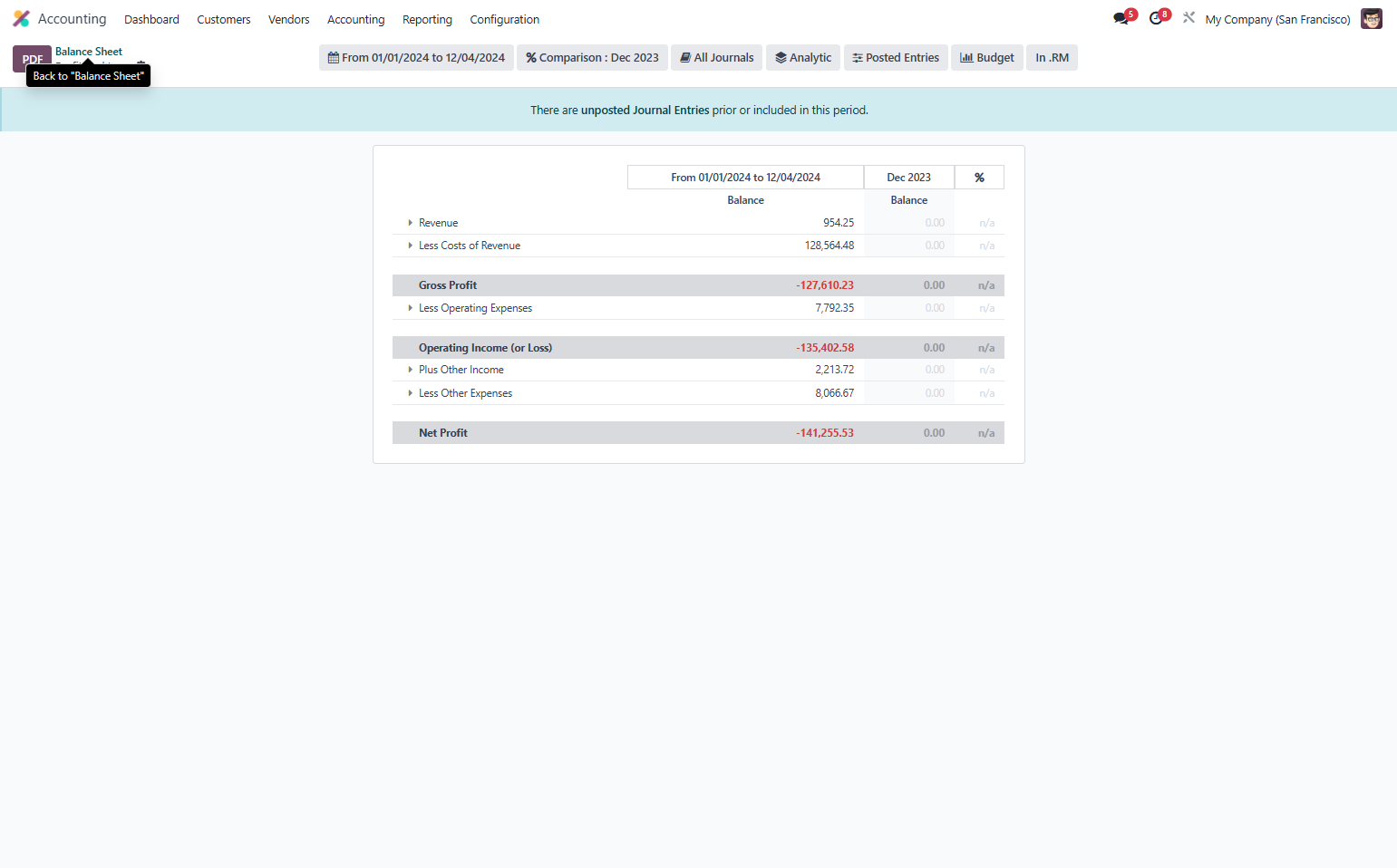The width and height of the screenshot is (1397, 868).
Task: Expand the Less Costs of Revenue row
Action: click(x=410, y=246)
